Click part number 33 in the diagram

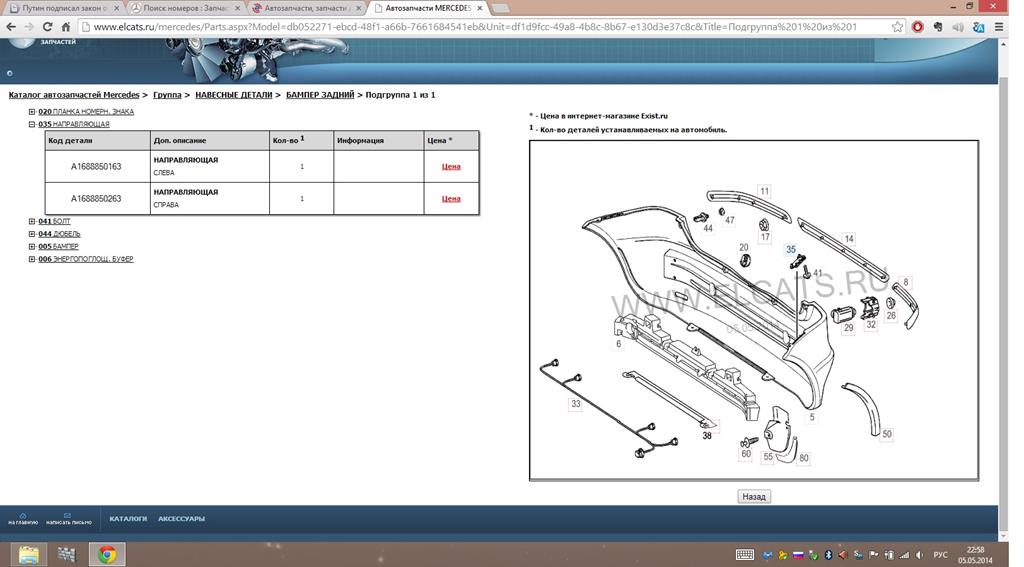[x=575, y=404]
